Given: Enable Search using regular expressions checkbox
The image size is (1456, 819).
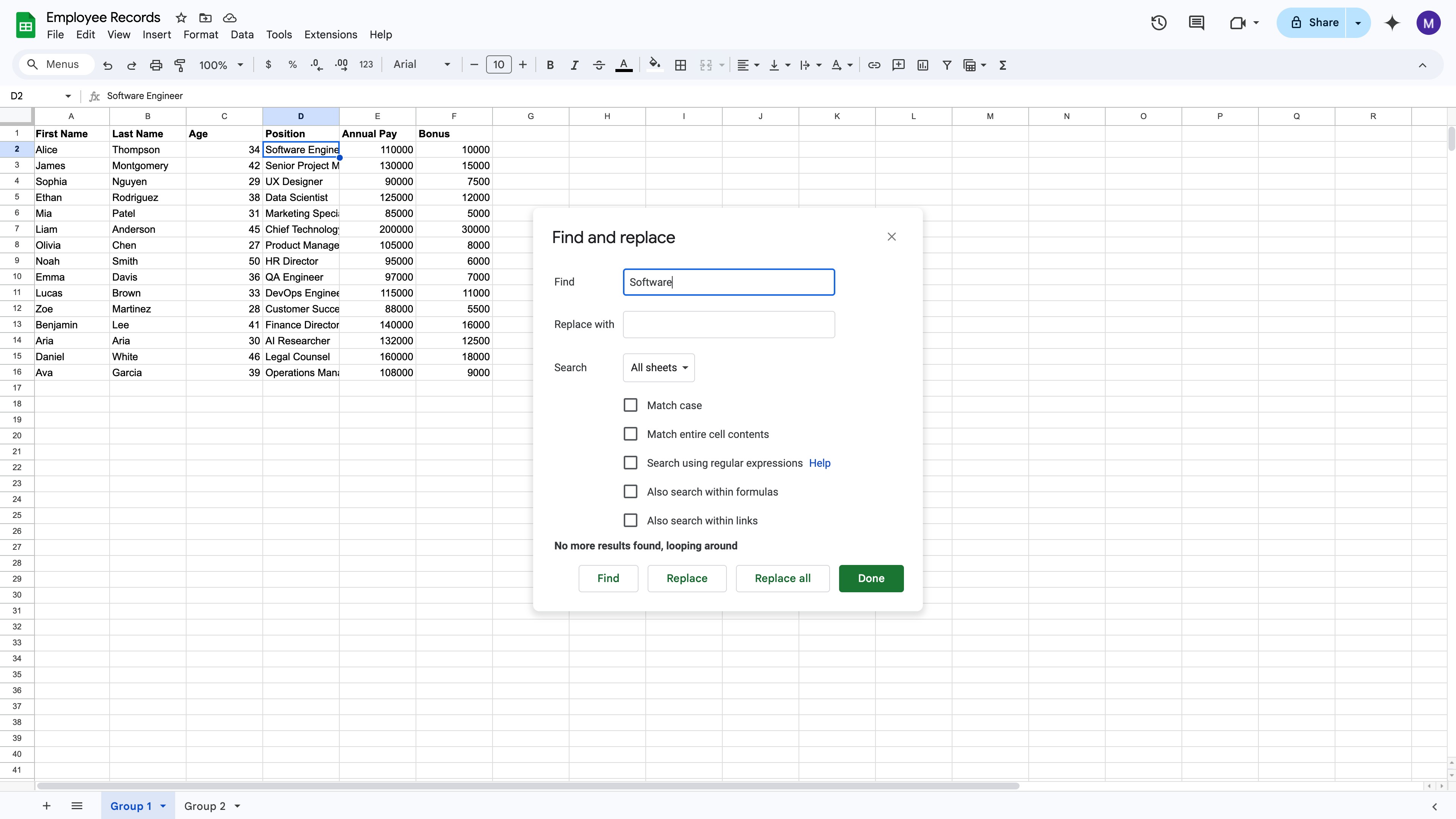Looking at the screenshot, I should pos(630,463).
